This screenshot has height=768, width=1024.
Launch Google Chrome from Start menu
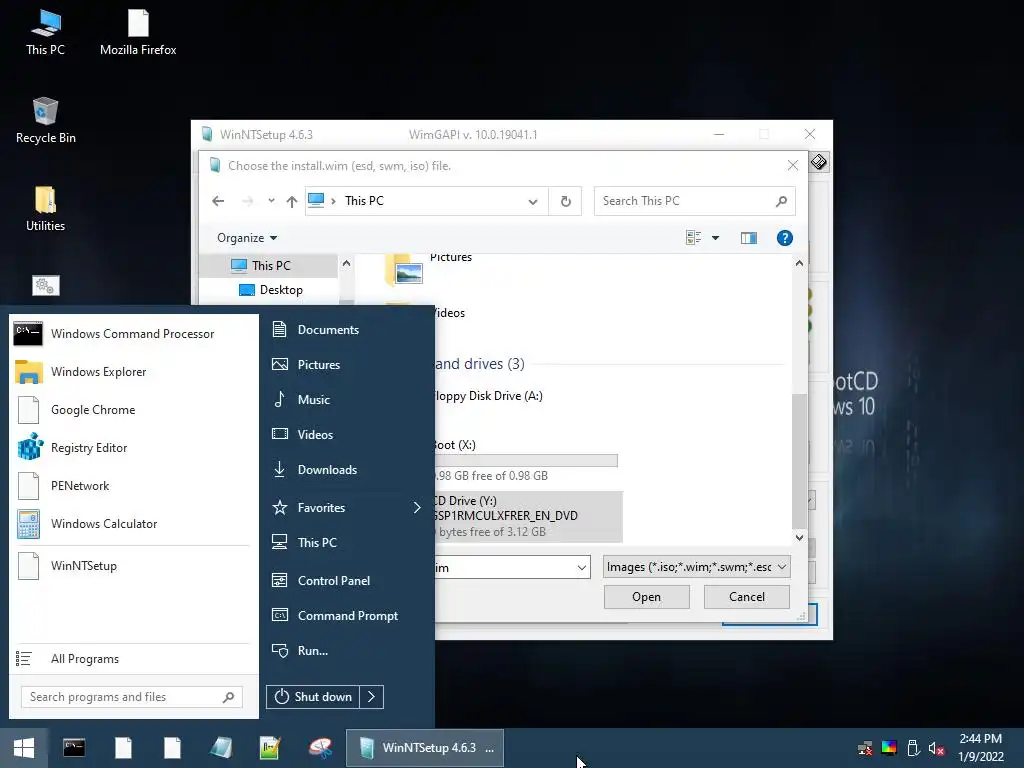click(x=133, y=409)
